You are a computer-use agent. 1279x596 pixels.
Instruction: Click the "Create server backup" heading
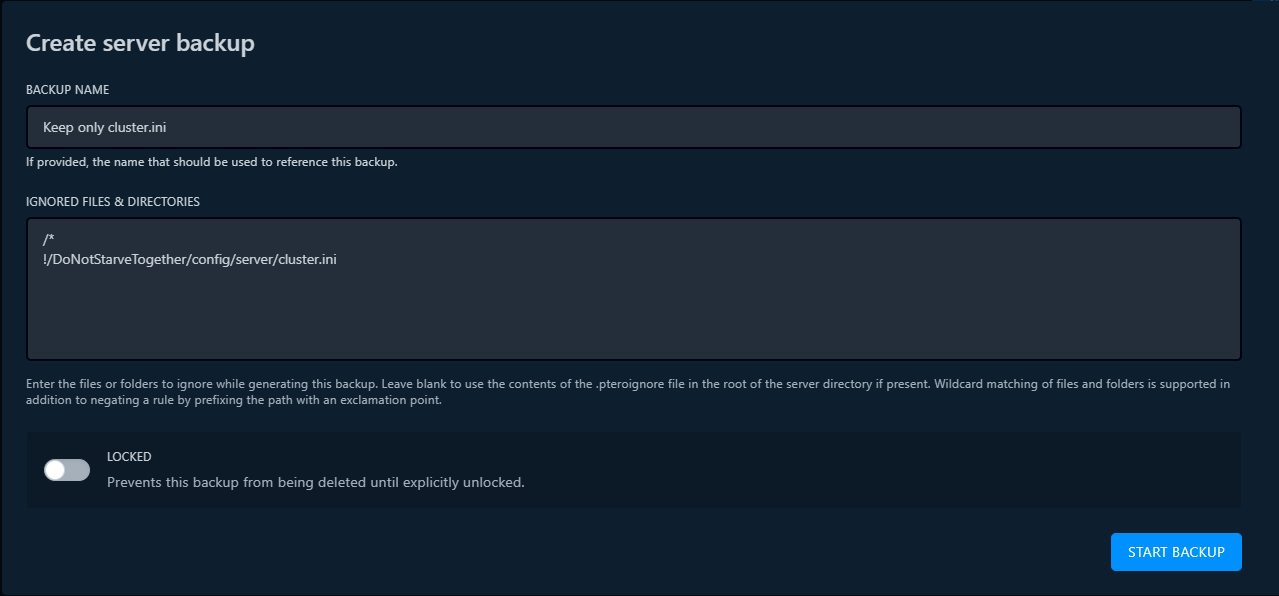pyautogui.click(x=140, y=43)
